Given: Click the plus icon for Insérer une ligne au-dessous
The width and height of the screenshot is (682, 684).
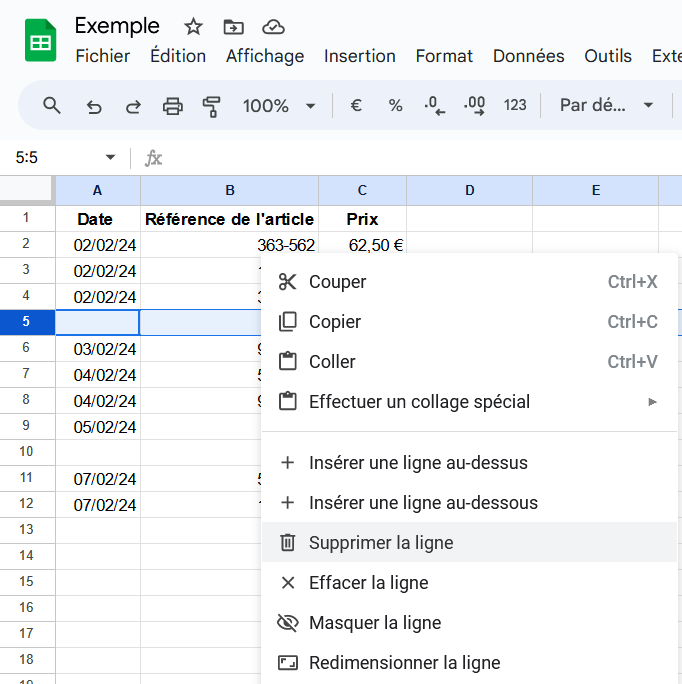Looking at the screenshot, I should [x=288, y=503].
